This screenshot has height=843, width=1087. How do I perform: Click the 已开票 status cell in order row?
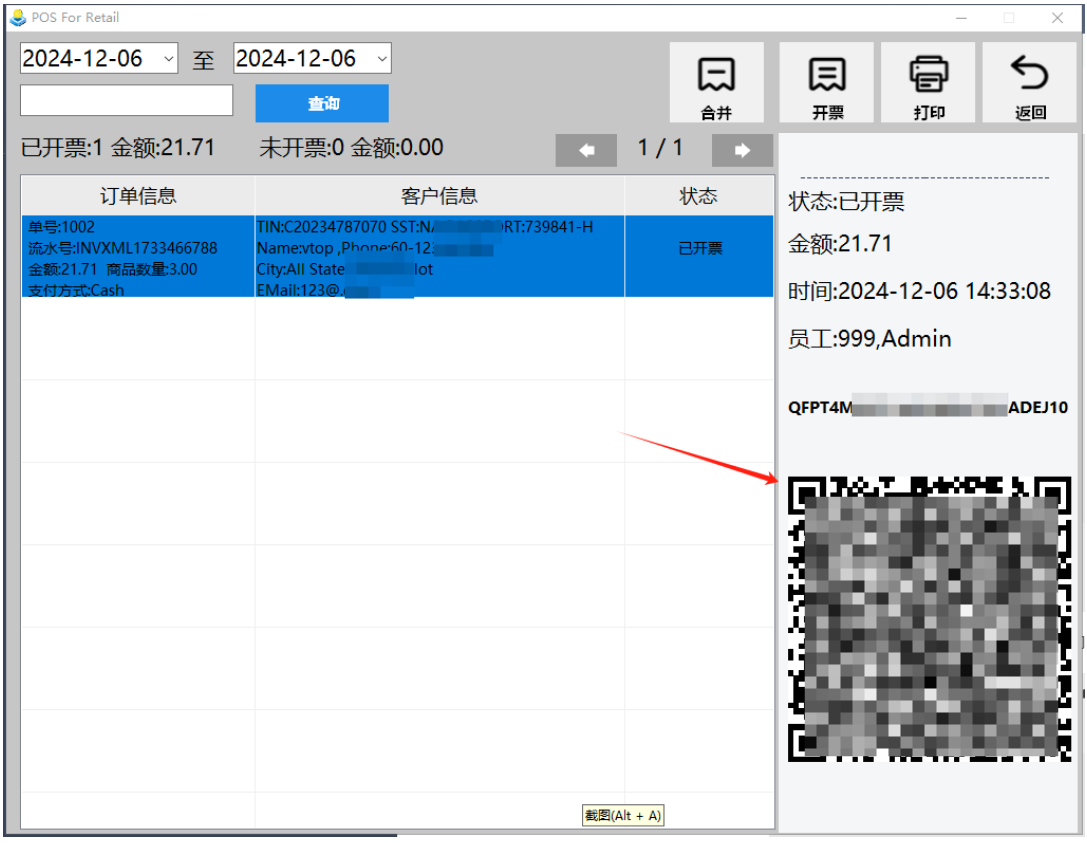[699, 257]
